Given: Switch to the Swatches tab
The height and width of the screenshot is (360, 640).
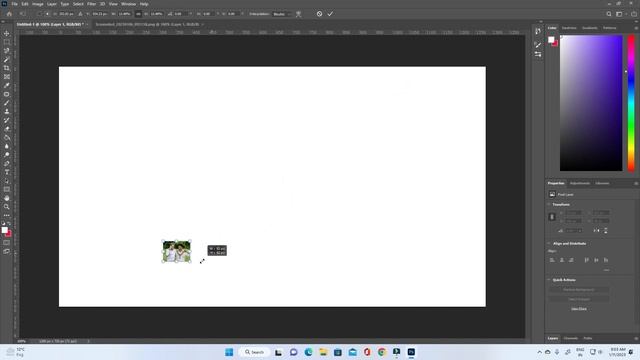Looking at the screenshot, I should (x=569, y=28).
